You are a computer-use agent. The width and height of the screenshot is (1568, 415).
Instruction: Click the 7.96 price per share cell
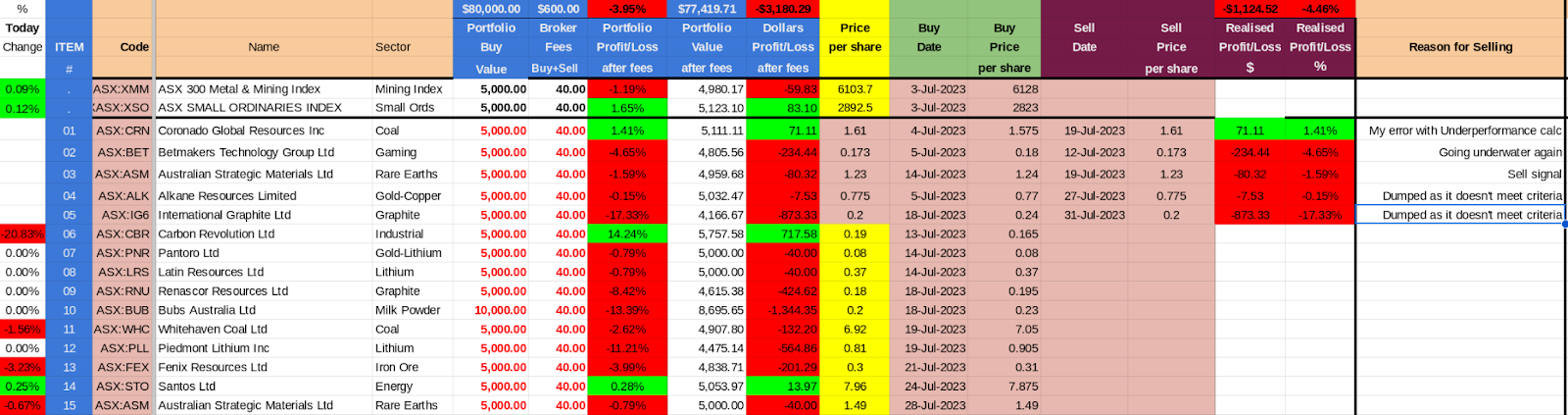coord(855,387)
